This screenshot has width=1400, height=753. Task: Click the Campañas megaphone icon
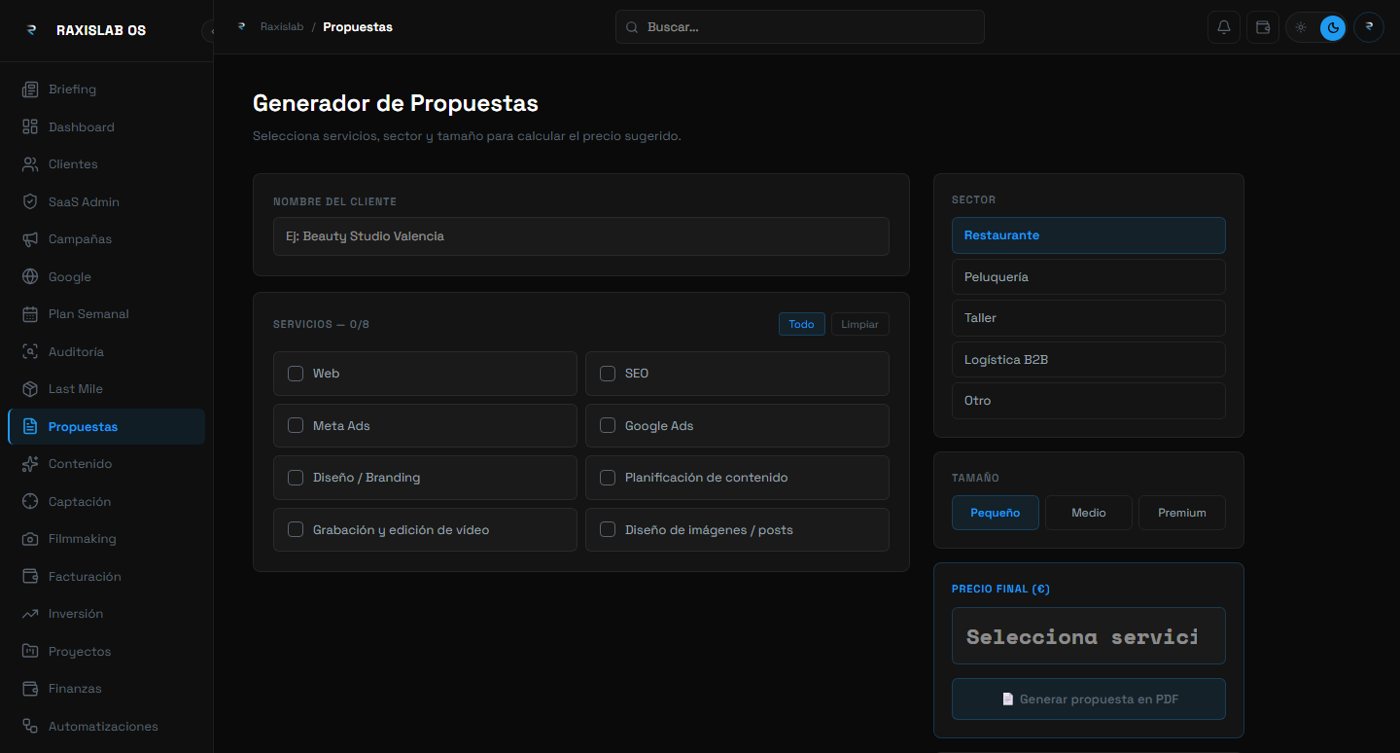pyautogui.click(x=30, y=239)
